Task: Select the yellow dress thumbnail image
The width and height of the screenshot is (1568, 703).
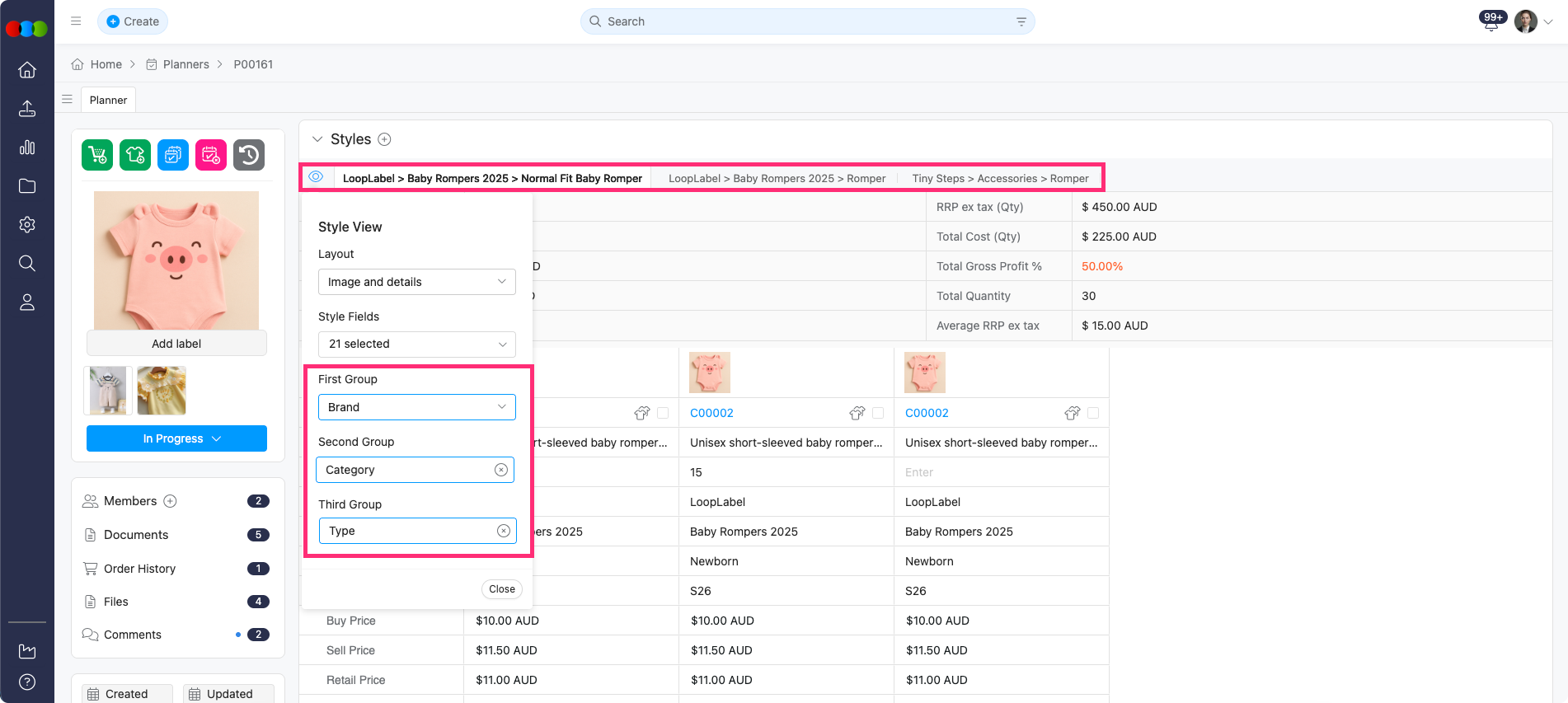Action: coord(162,391)
